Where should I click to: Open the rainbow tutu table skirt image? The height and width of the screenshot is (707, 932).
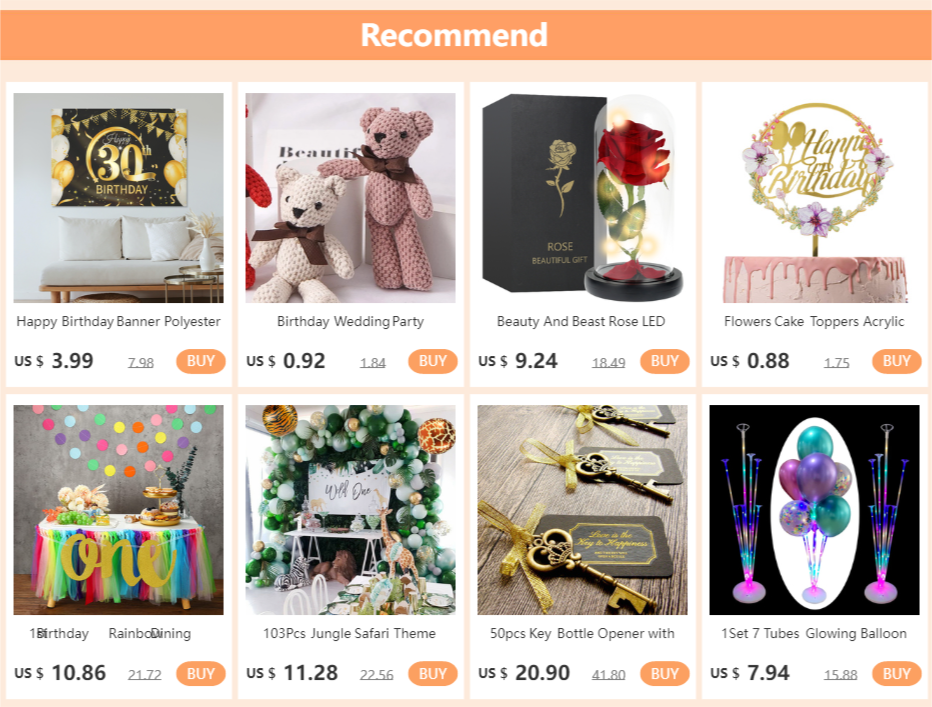point(118,510)
